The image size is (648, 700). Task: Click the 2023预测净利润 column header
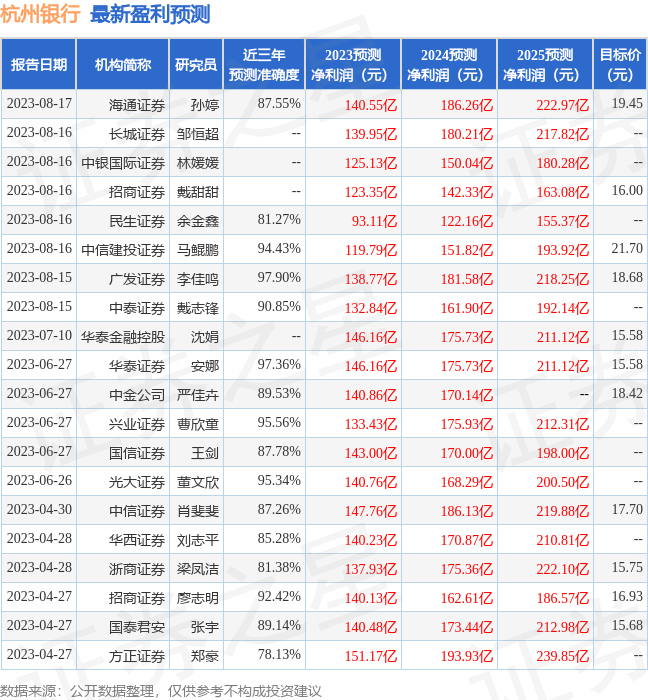pos(353,65)
